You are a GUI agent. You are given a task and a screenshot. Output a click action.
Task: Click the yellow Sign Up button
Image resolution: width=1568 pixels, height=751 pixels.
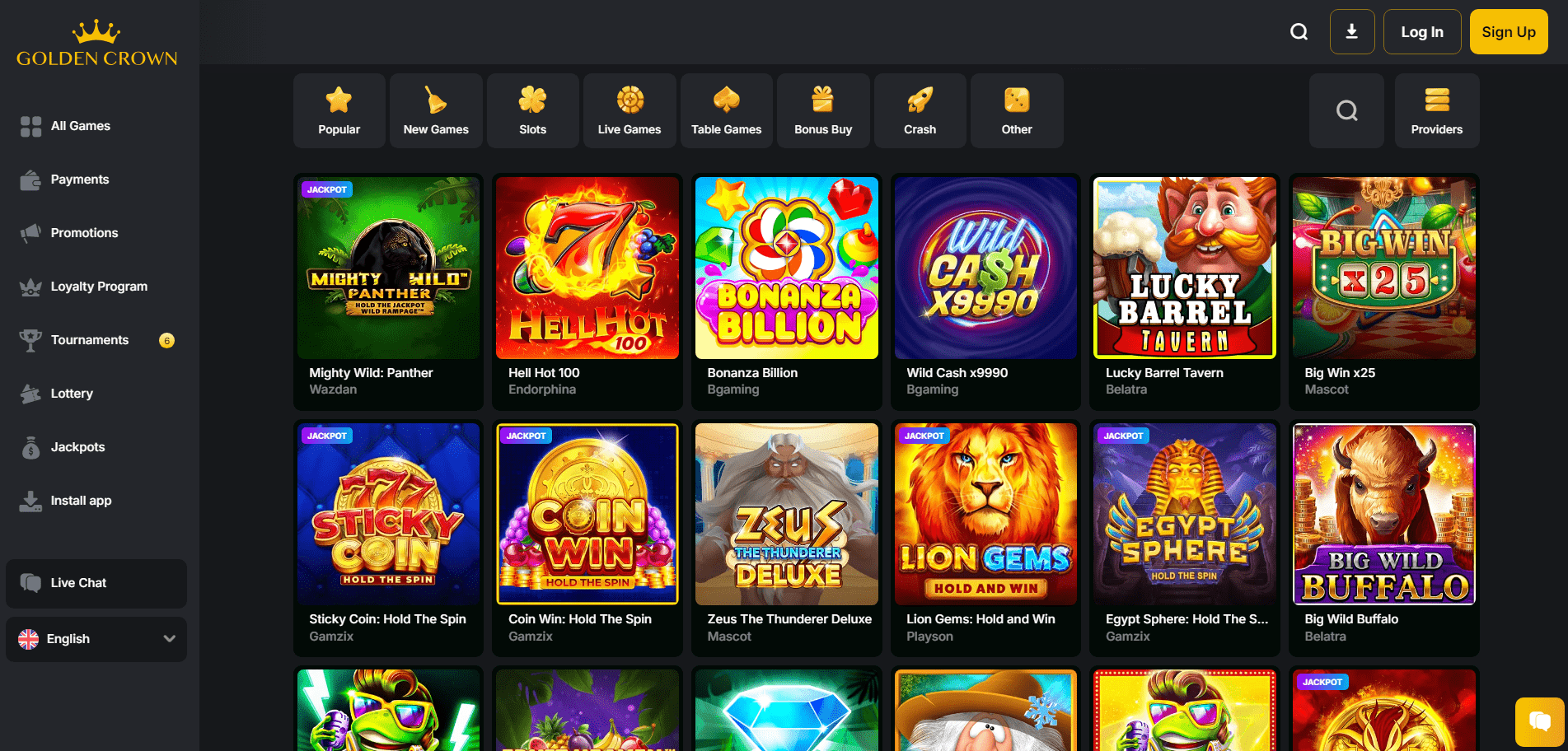coord(1509,32)
